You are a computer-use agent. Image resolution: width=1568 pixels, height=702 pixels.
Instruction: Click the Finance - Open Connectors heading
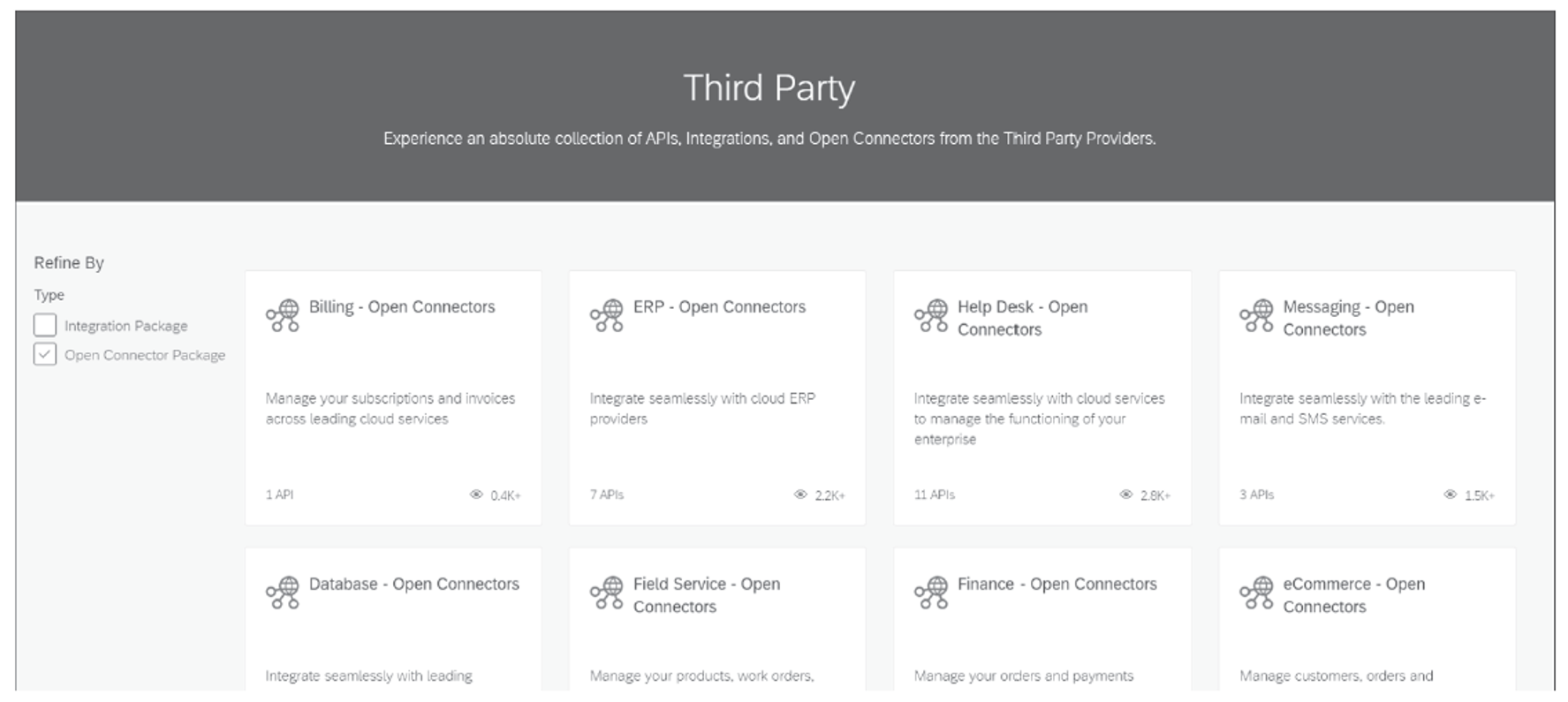pyautogui.click(x=1057, y=584)
